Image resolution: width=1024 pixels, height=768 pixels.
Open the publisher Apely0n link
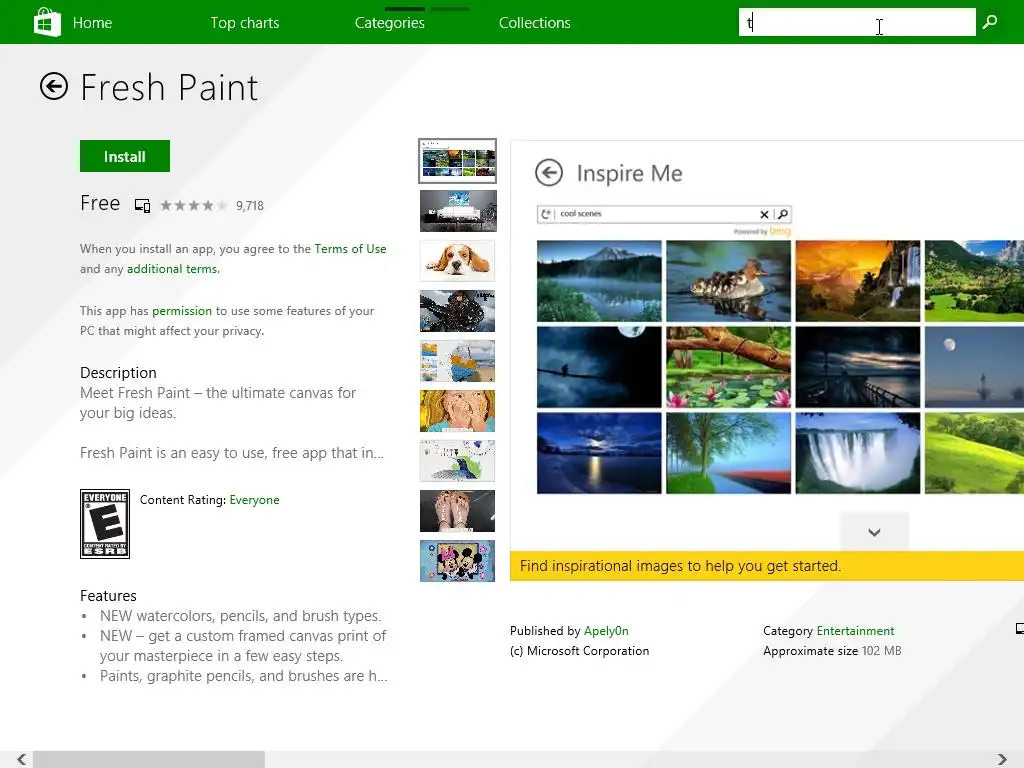tap(606, 631)
